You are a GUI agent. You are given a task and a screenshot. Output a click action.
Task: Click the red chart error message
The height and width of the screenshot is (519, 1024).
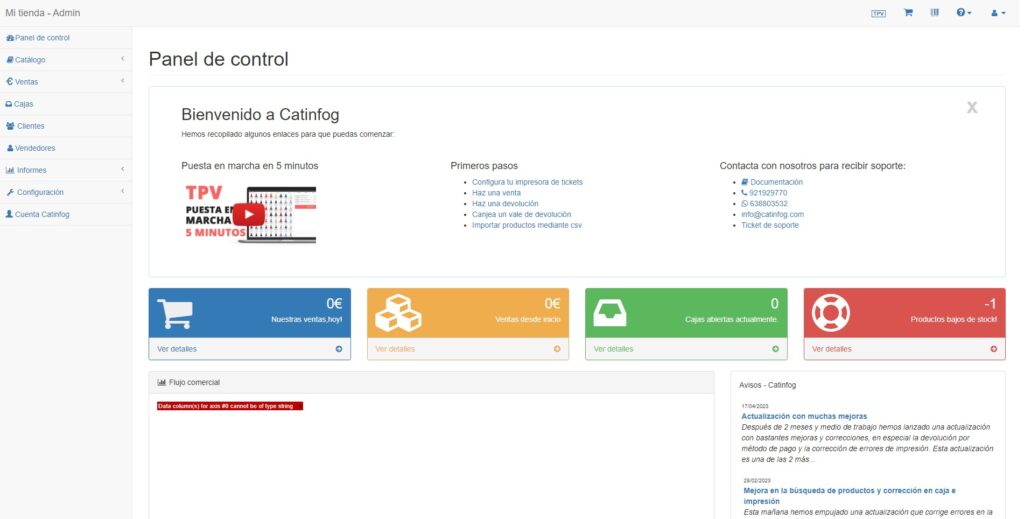(x=230, y=406)
